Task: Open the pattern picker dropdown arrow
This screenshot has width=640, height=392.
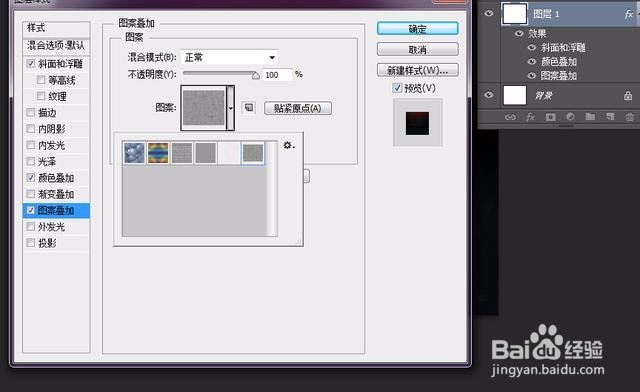Action: point(231,108)
